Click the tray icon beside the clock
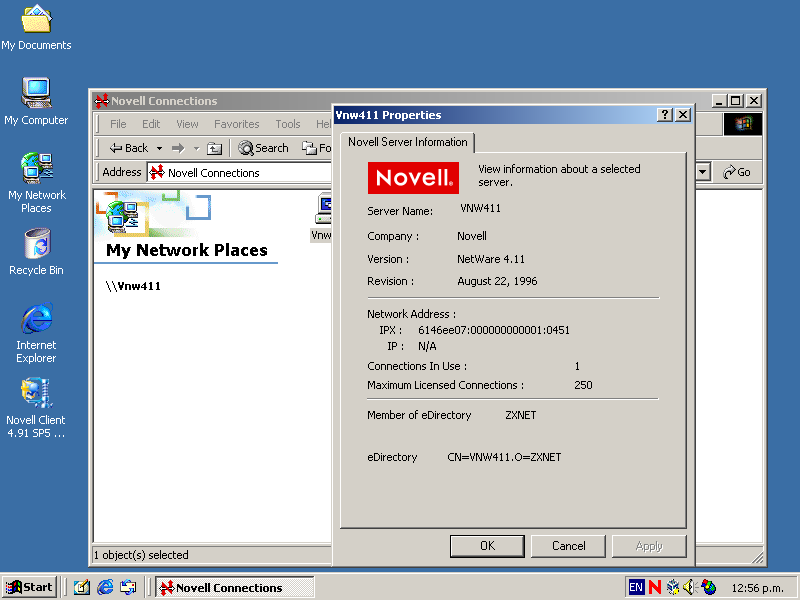The width and height of the screenshot is (800, 600). point(709,587)
